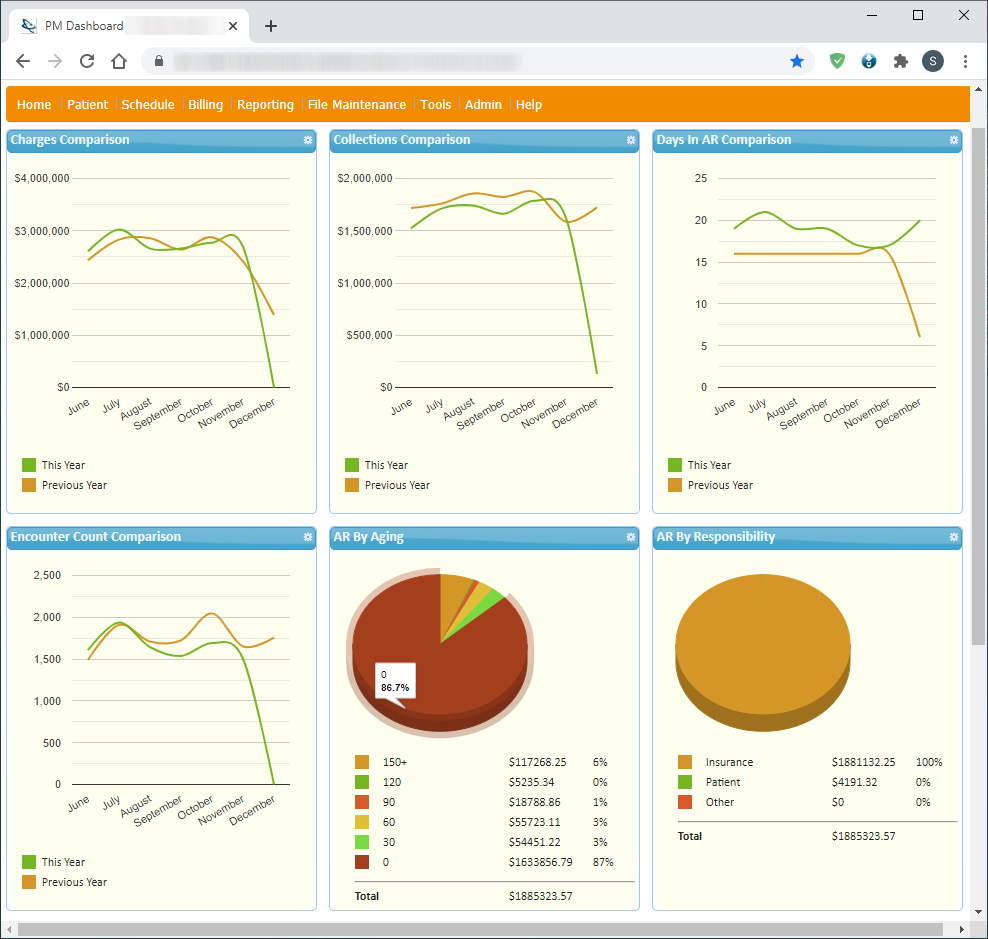988x939 pixels.
Task: Open AR By Aging panel settings gear
Action: (630, 538)
